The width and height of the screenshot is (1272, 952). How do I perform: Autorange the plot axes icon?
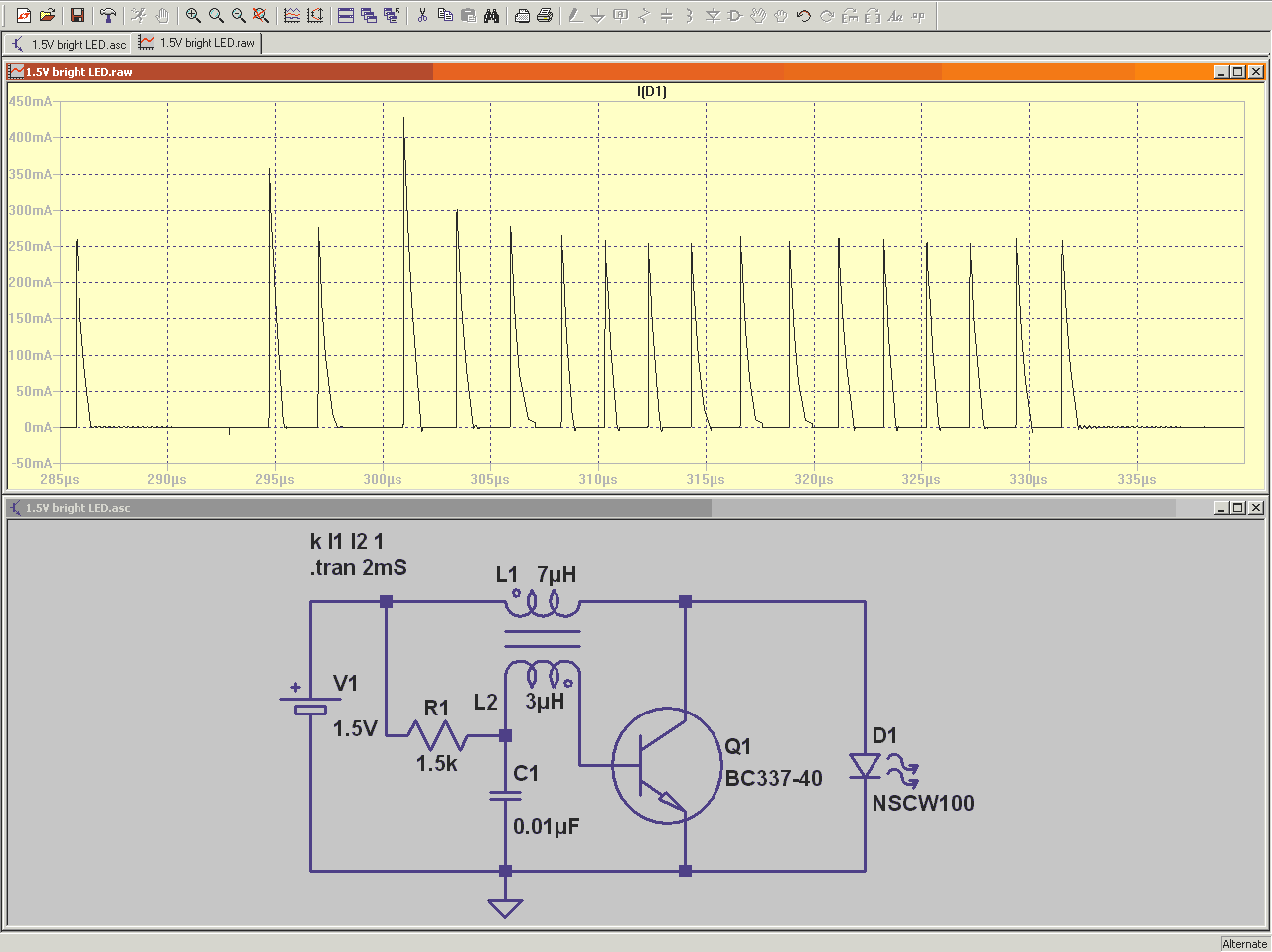pos(315,16)
